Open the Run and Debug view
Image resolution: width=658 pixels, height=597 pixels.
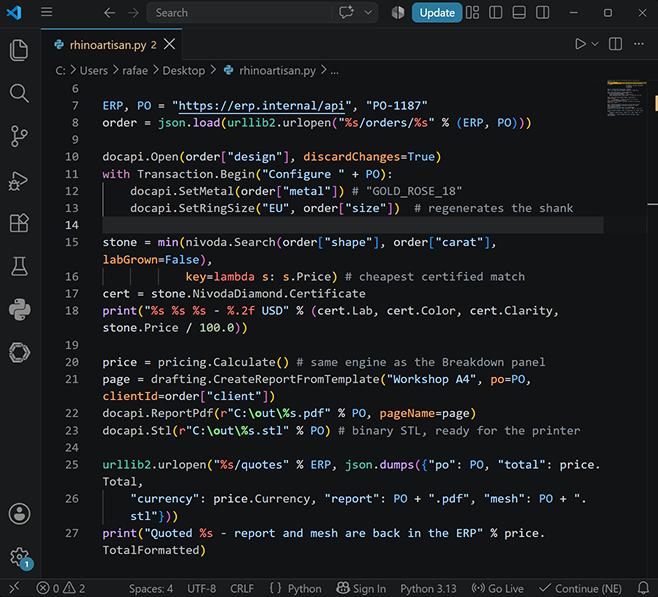(x=19, y=180)
